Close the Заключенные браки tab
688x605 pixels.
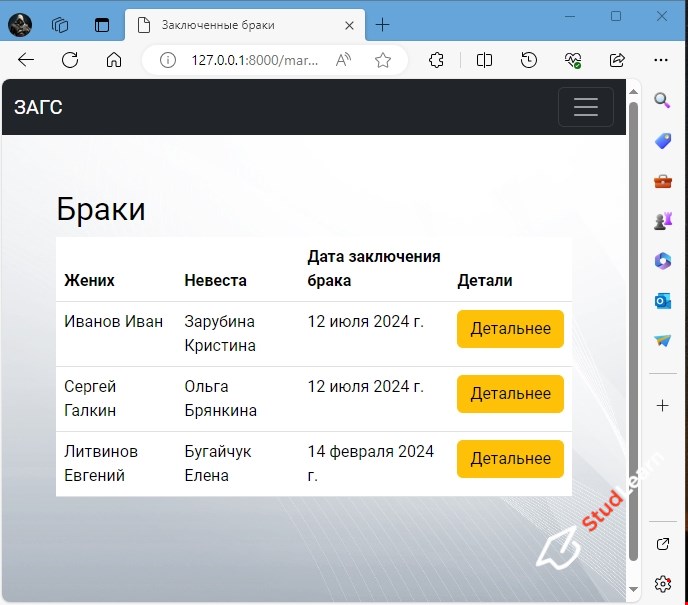pos(349,25)
